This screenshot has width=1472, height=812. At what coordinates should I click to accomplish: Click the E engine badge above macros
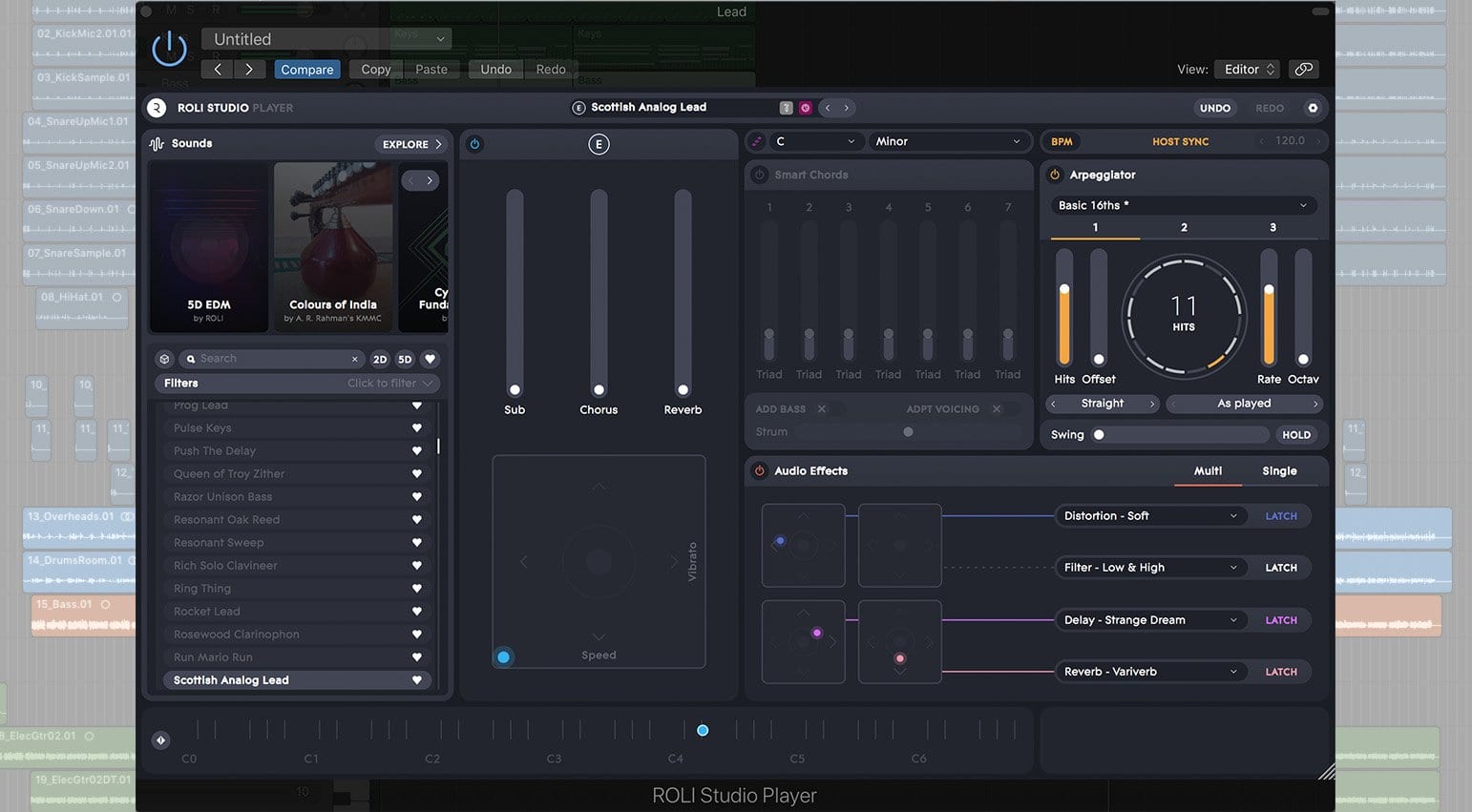pyautogui.click(x=599, y=144)
